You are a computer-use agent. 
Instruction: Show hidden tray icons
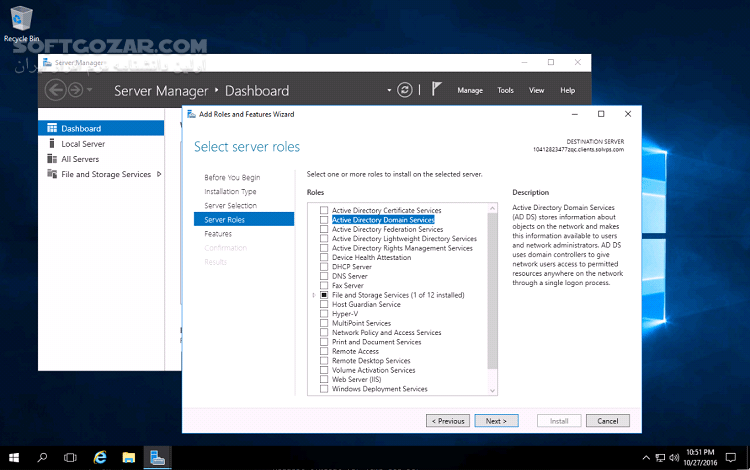646,458
